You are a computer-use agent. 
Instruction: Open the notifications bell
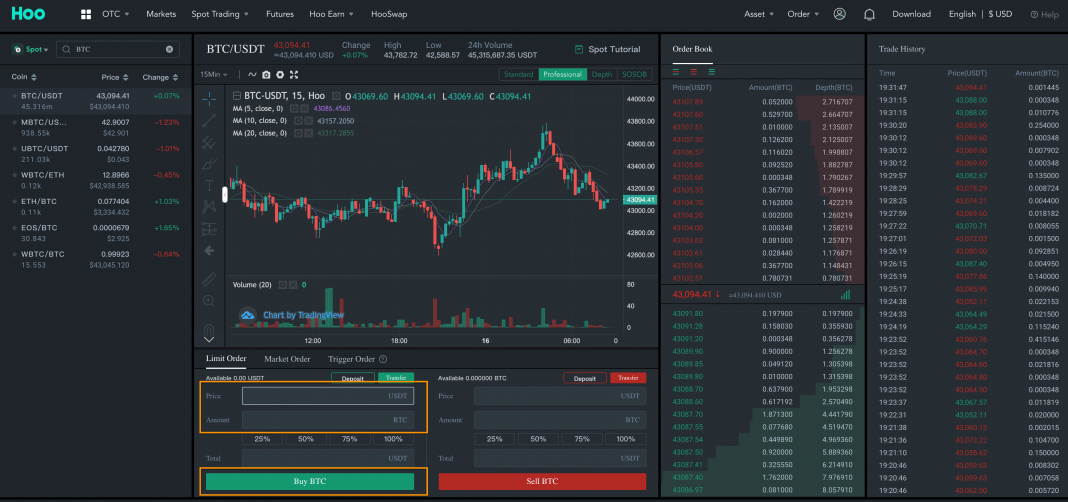pyautogui.click(x=869, y=14)
